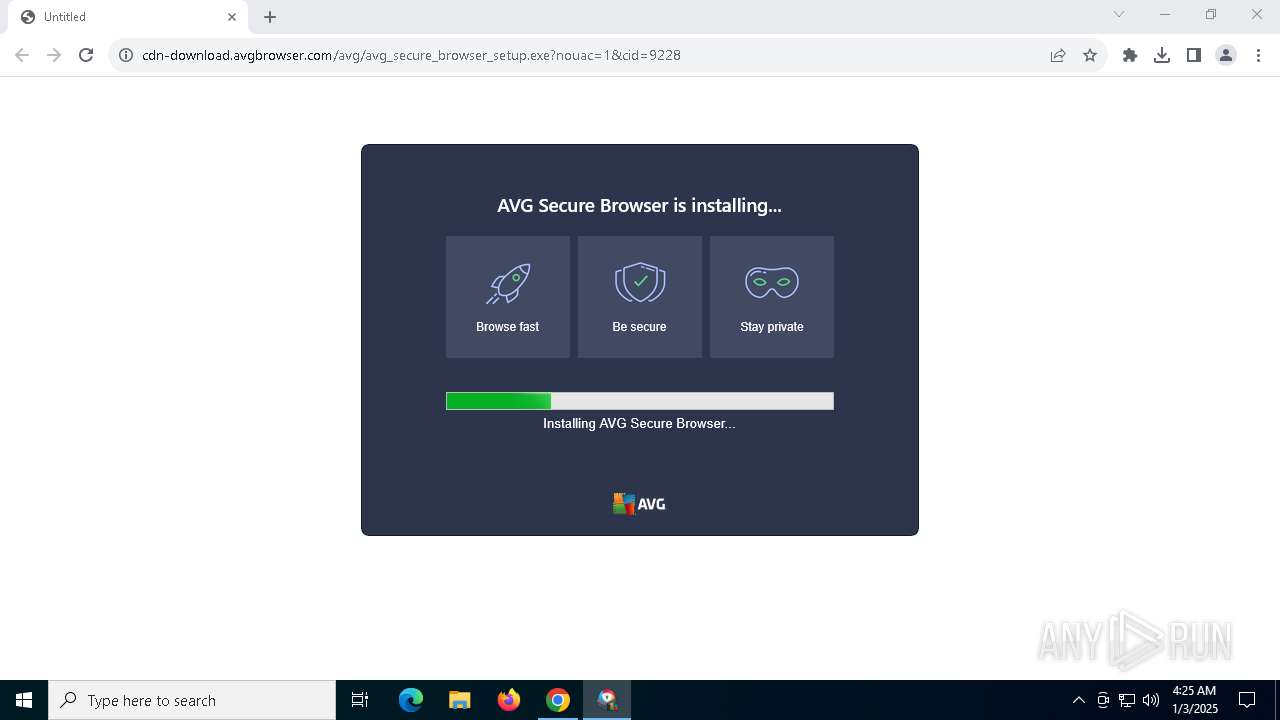The image size is (1280, 720).
Task: Click the 'AVG Secure Browser is installing...' heading
Action: (x=640, y=205)
